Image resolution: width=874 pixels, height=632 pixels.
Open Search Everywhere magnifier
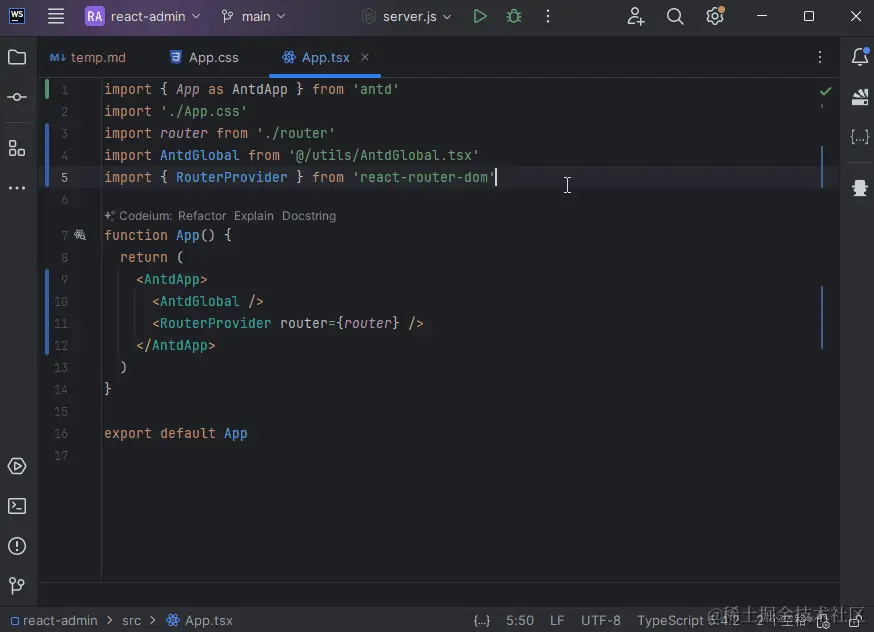pos(675,16)
